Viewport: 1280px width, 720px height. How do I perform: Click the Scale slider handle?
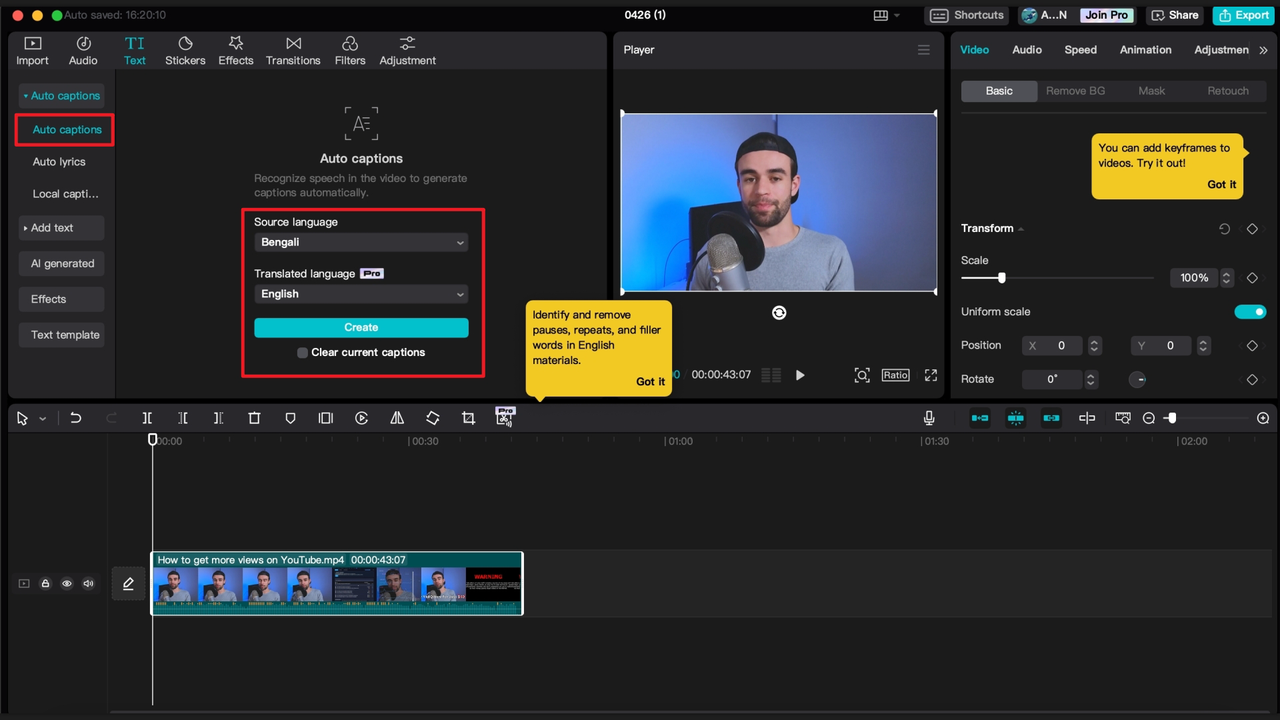(x=1001, y=278)
